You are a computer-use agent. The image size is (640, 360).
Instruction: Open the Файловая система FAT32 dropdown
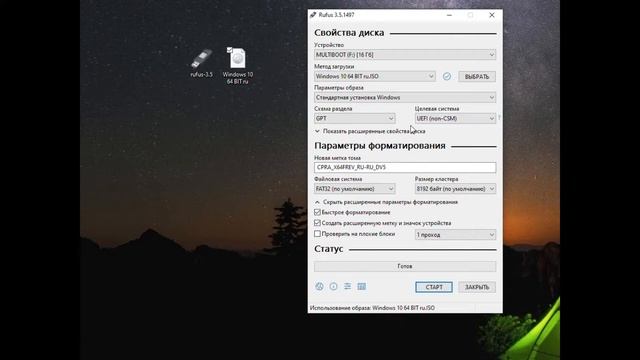[355, 189]
